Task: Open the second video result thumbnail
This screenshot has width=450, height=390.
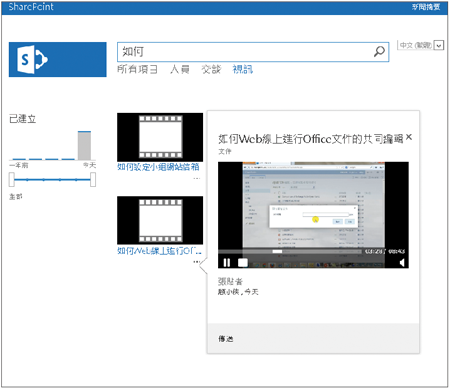Action: pyautogui.click(x=160, y=220)
